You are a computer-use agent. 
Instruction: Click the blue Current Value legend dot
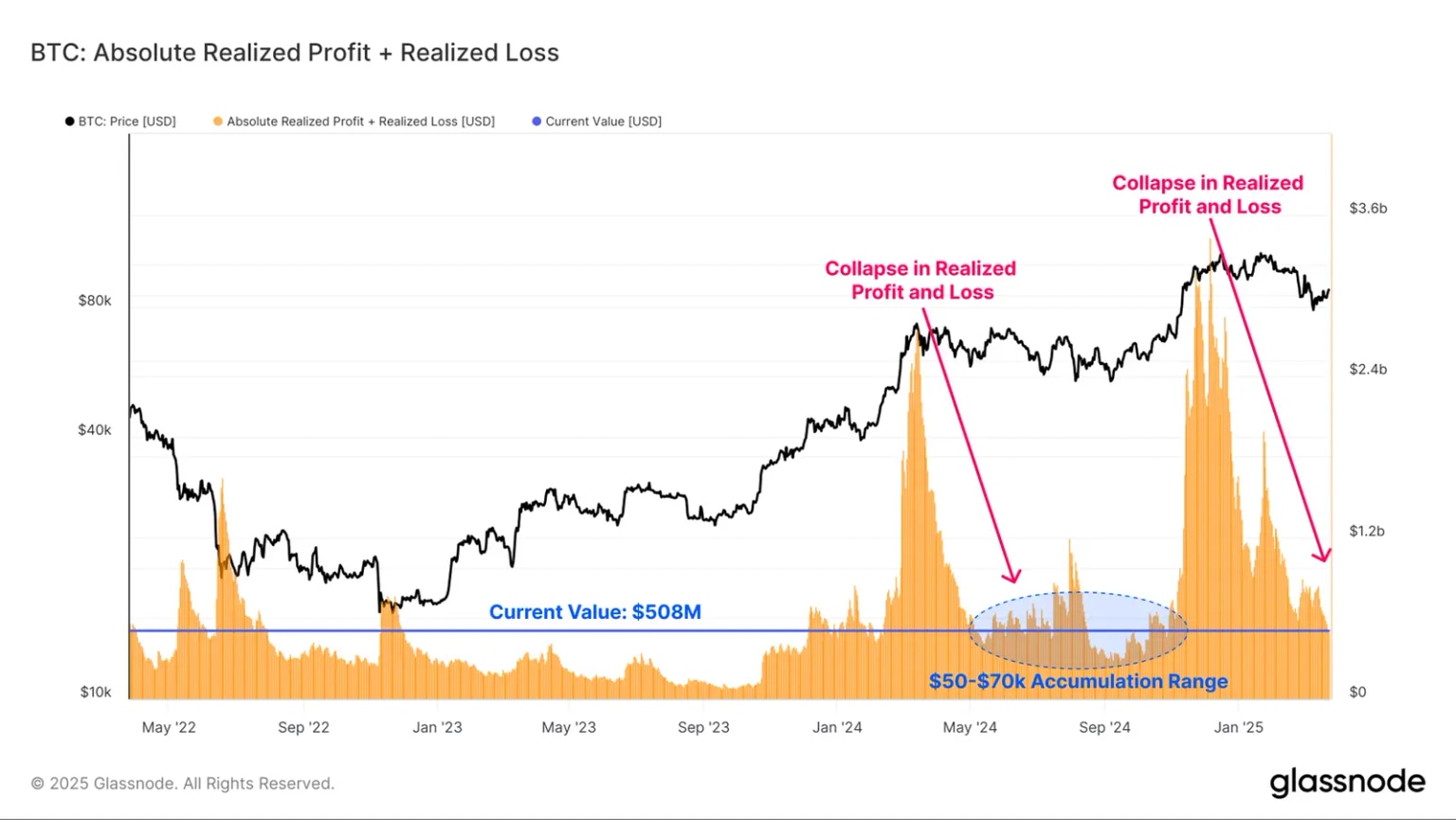click(x=537, y=121)
